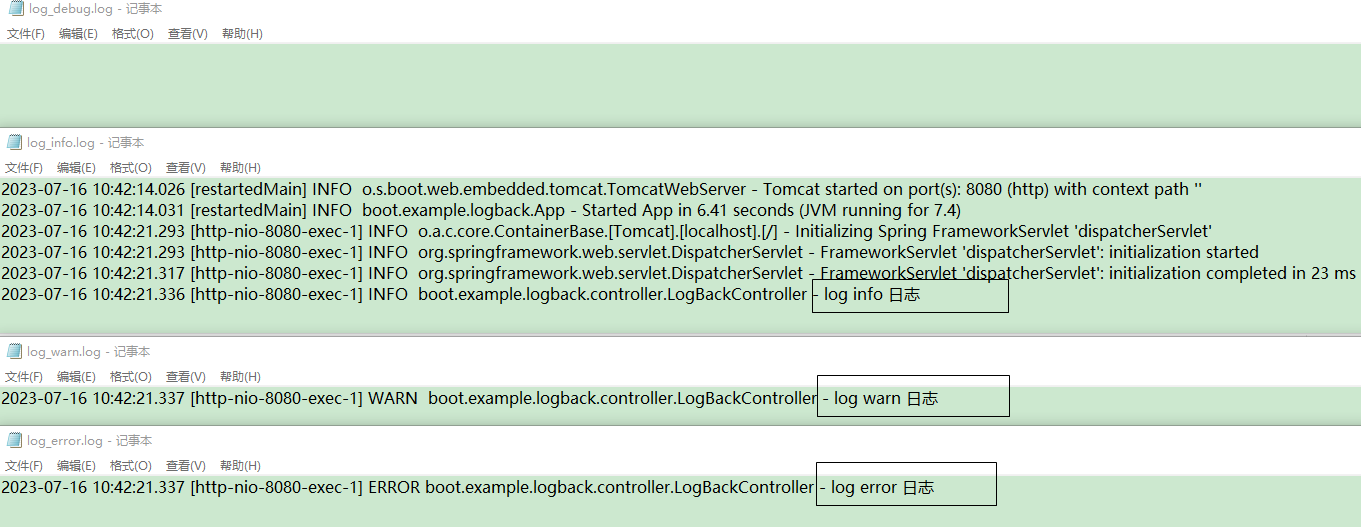Image resolution: width=1361 pixels, height=527 pixels.
Task: Open 文件(F) menu in log_debug.log window
Action: (x=26, y=34)
